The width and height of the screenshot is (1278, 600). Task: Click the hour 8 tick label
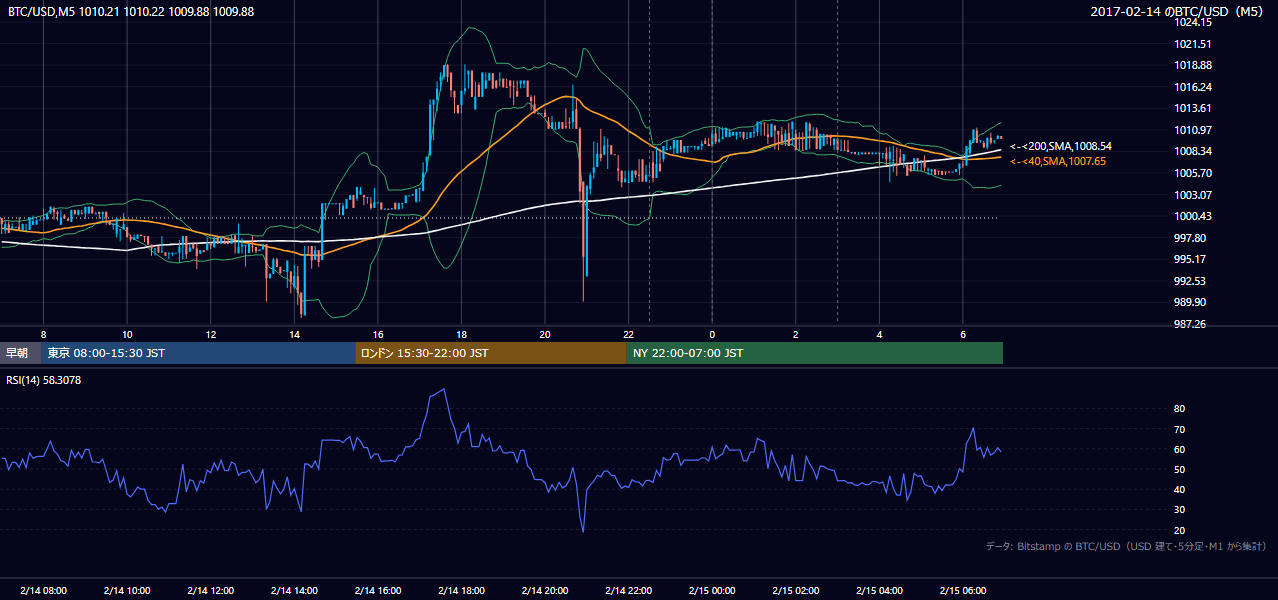coord(43,333)
